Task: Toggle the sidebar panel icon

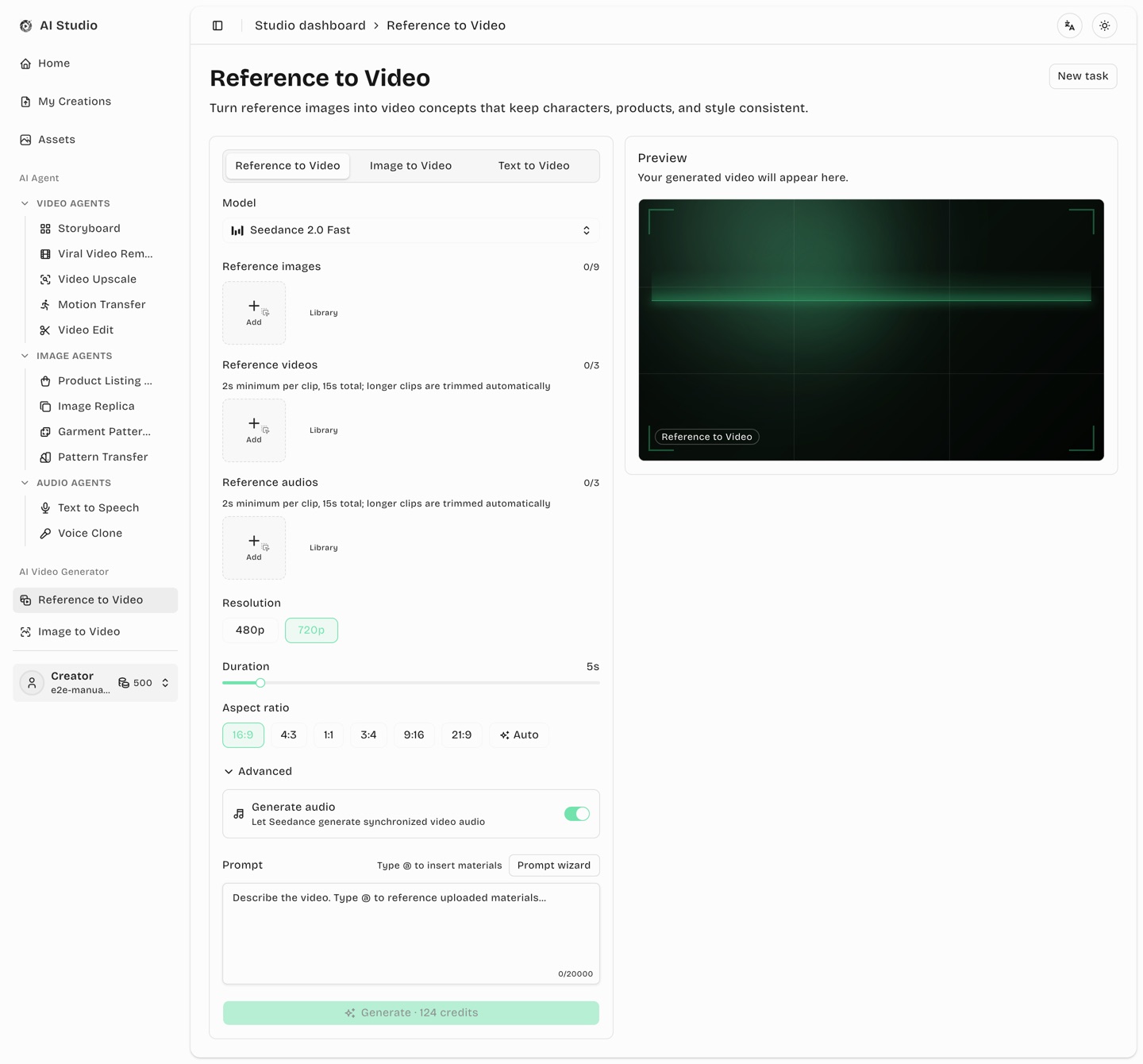Action: point(217,25)
